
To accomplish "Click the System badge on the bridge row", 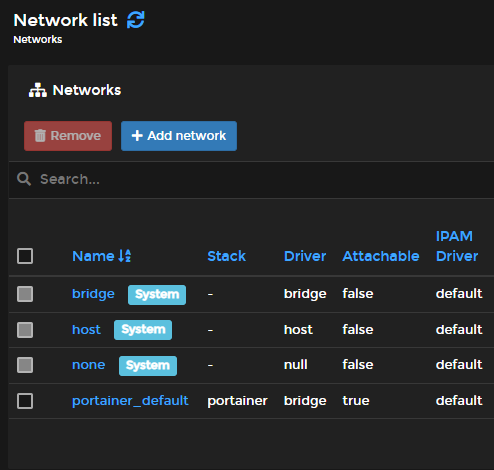I will pyautogui.click(x=157, y=295).
